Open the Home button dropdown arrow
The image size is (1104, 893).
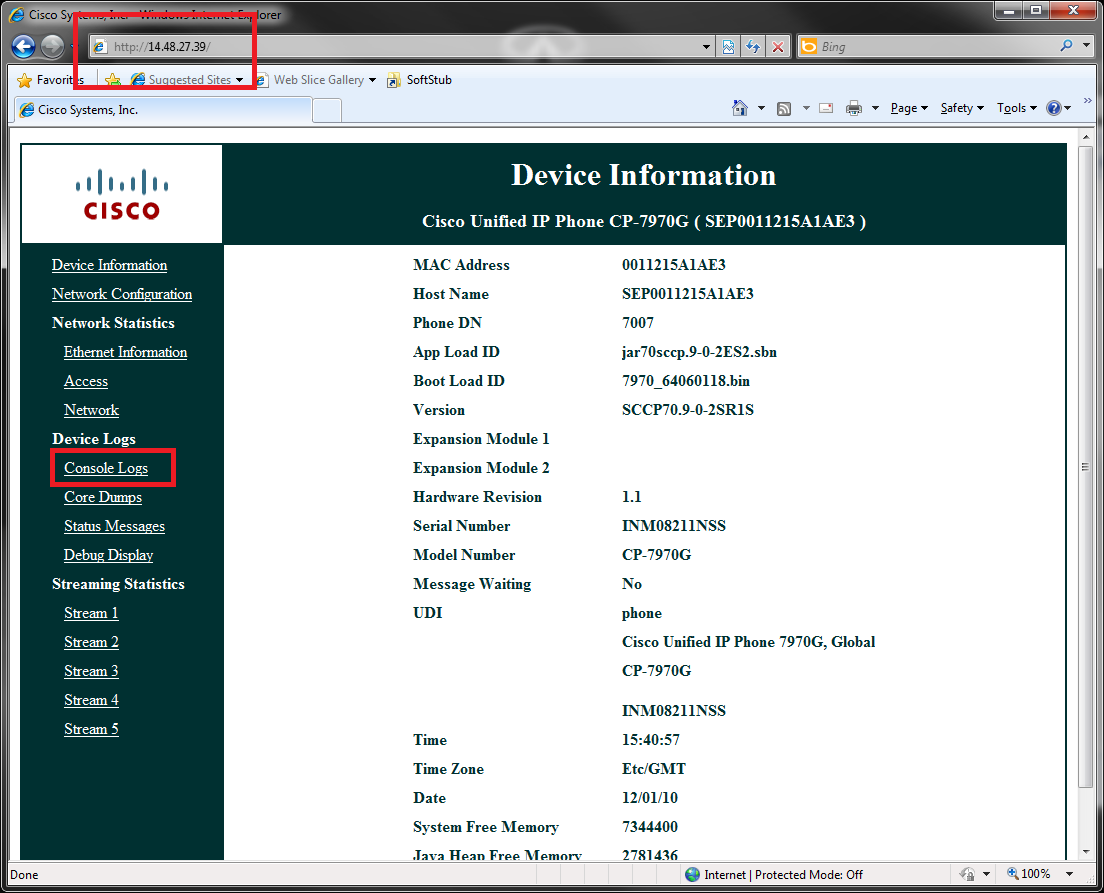pos(761,108)
